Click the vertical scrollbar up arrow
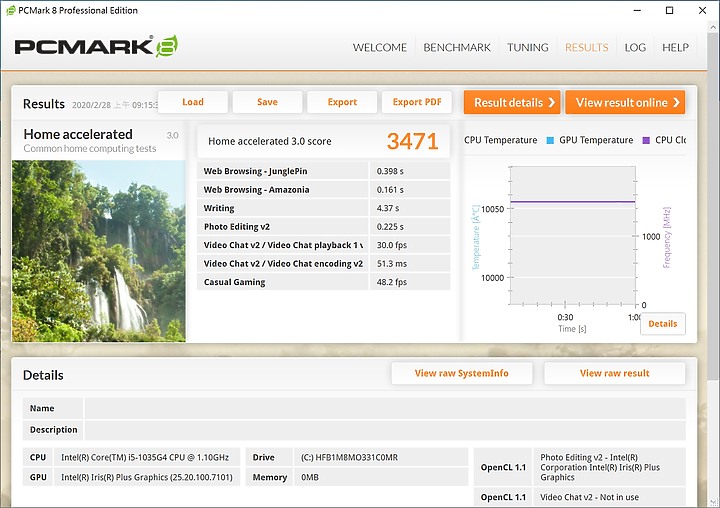 tap(713, 28)
